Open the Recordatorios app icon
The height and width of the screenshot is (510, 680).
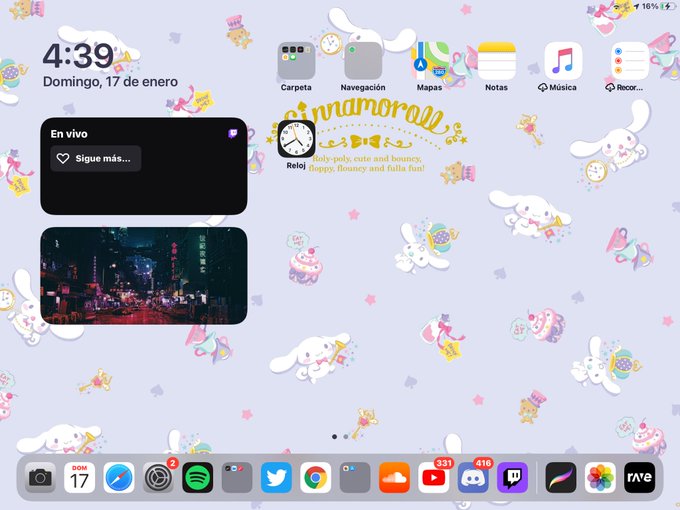[x=630, y=61]
